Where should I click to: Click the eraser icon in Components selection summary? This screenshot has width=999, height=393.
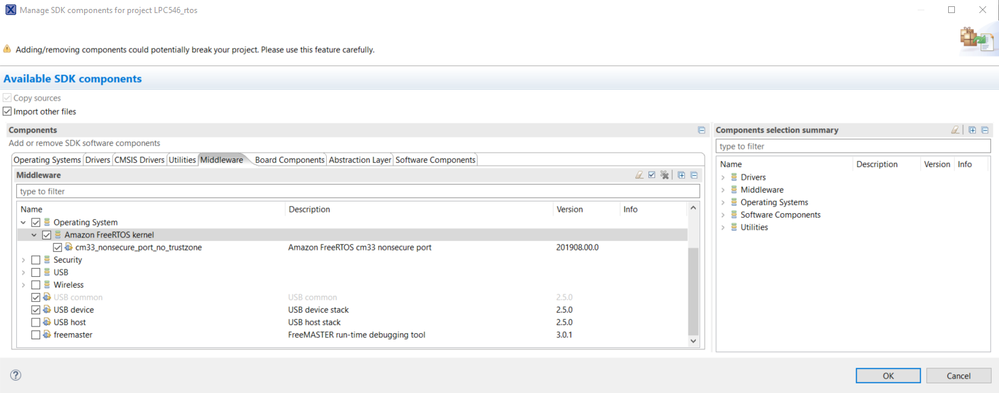(955, 130)
